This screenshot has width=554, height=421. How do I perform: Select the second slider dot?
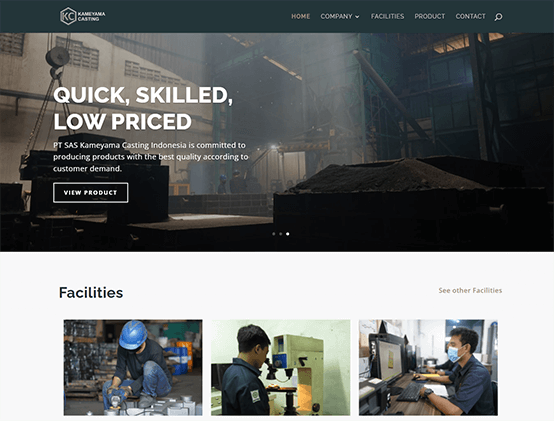(281, 234)
